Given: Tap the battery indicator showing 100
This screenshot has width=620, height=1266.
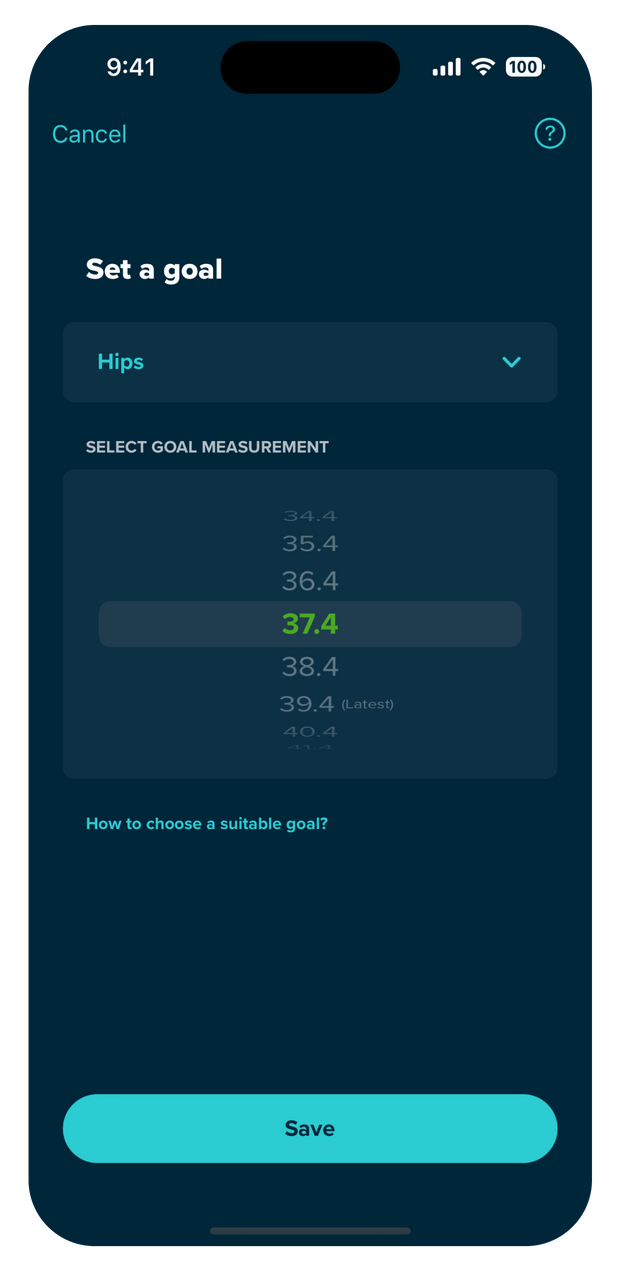Looking at the screenshot, I should tap(525, 67).
